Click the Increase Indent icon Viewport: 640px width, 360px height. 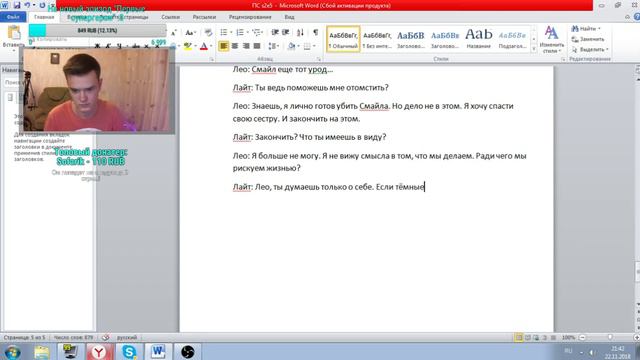click(286, 32)
